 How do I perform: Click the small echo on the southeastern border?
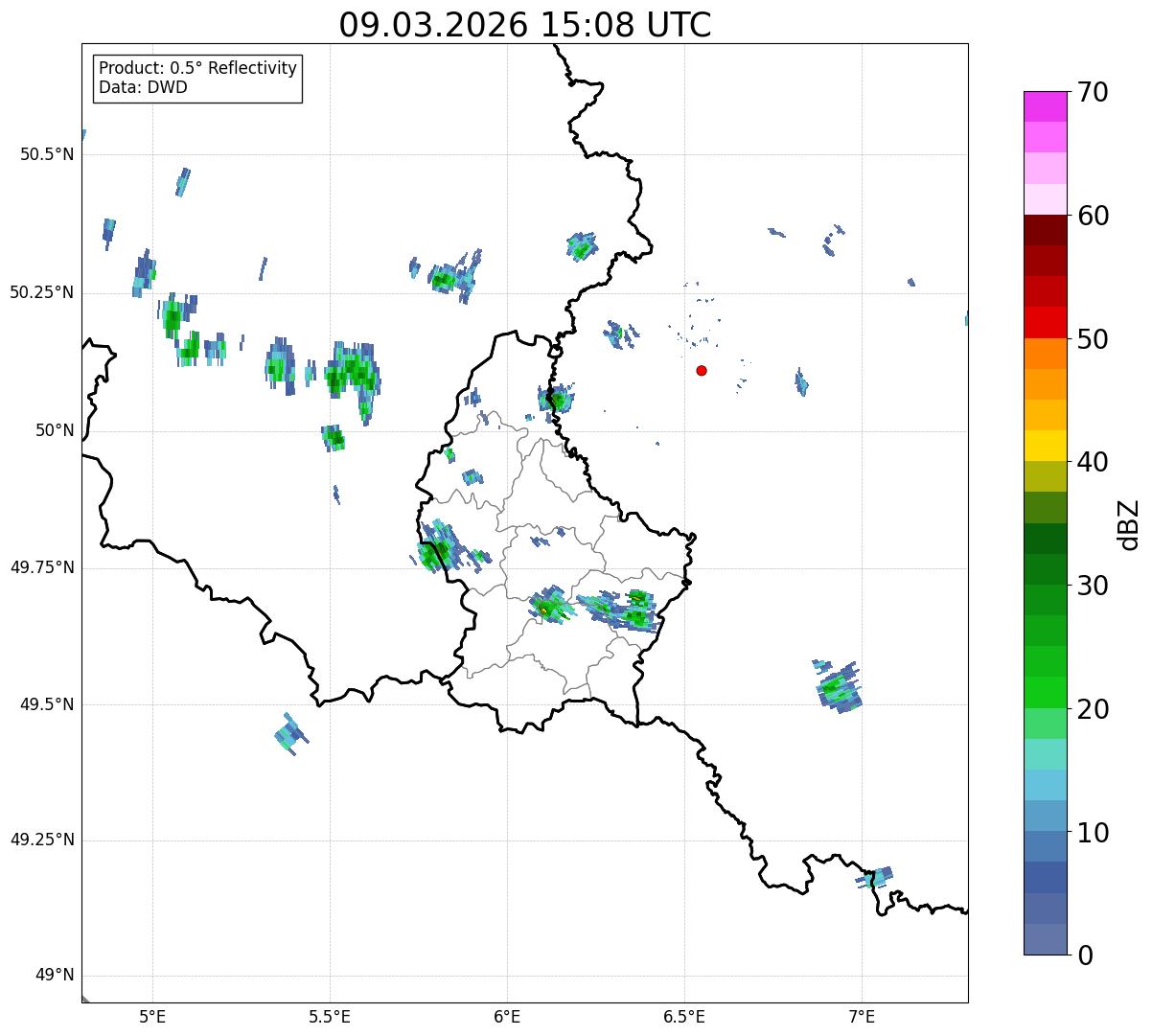coord(875,877)
